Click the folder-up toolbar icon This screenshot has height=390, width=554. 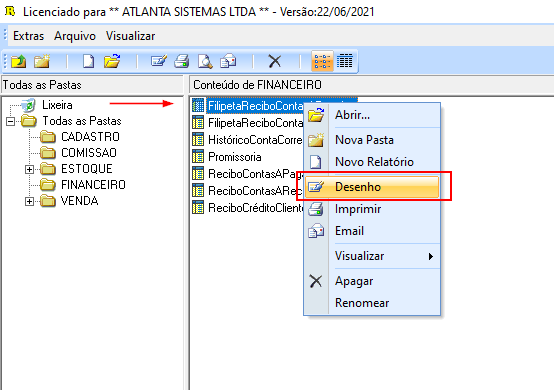[x=18, y=61]
